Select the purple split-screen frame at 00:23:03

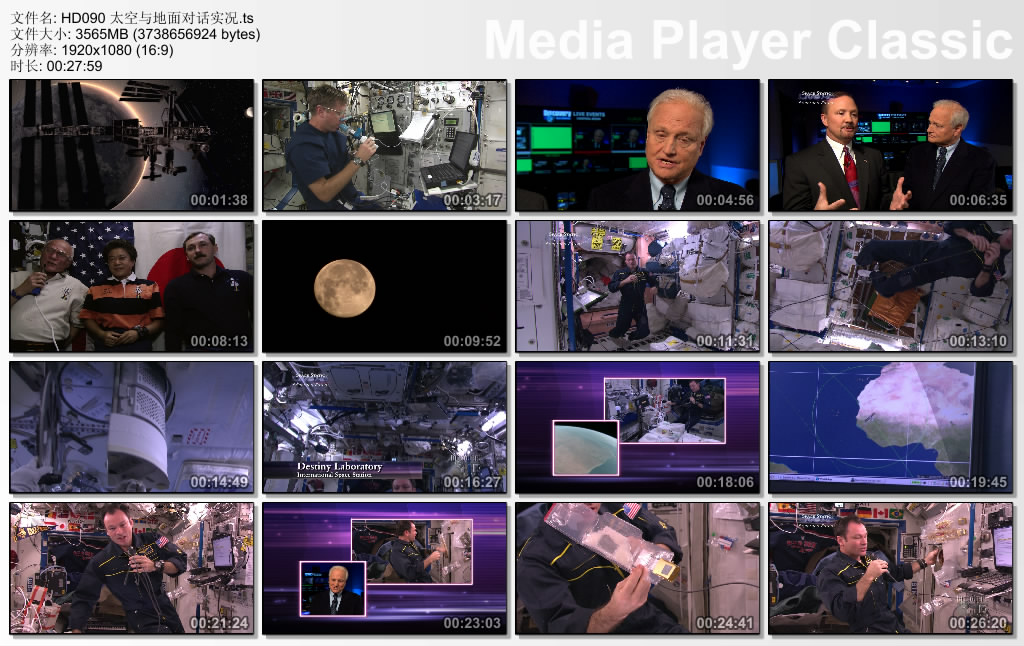385,569
